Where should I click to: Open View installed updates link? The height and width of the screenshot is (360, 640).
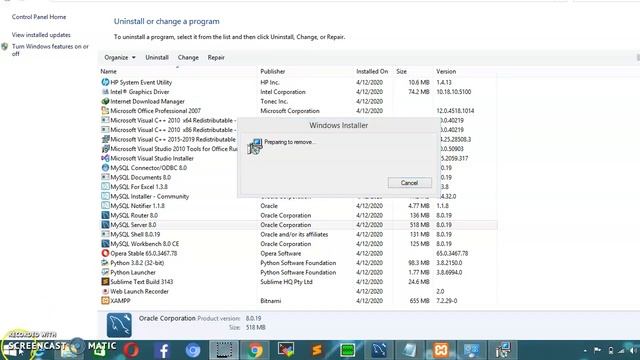41,35
